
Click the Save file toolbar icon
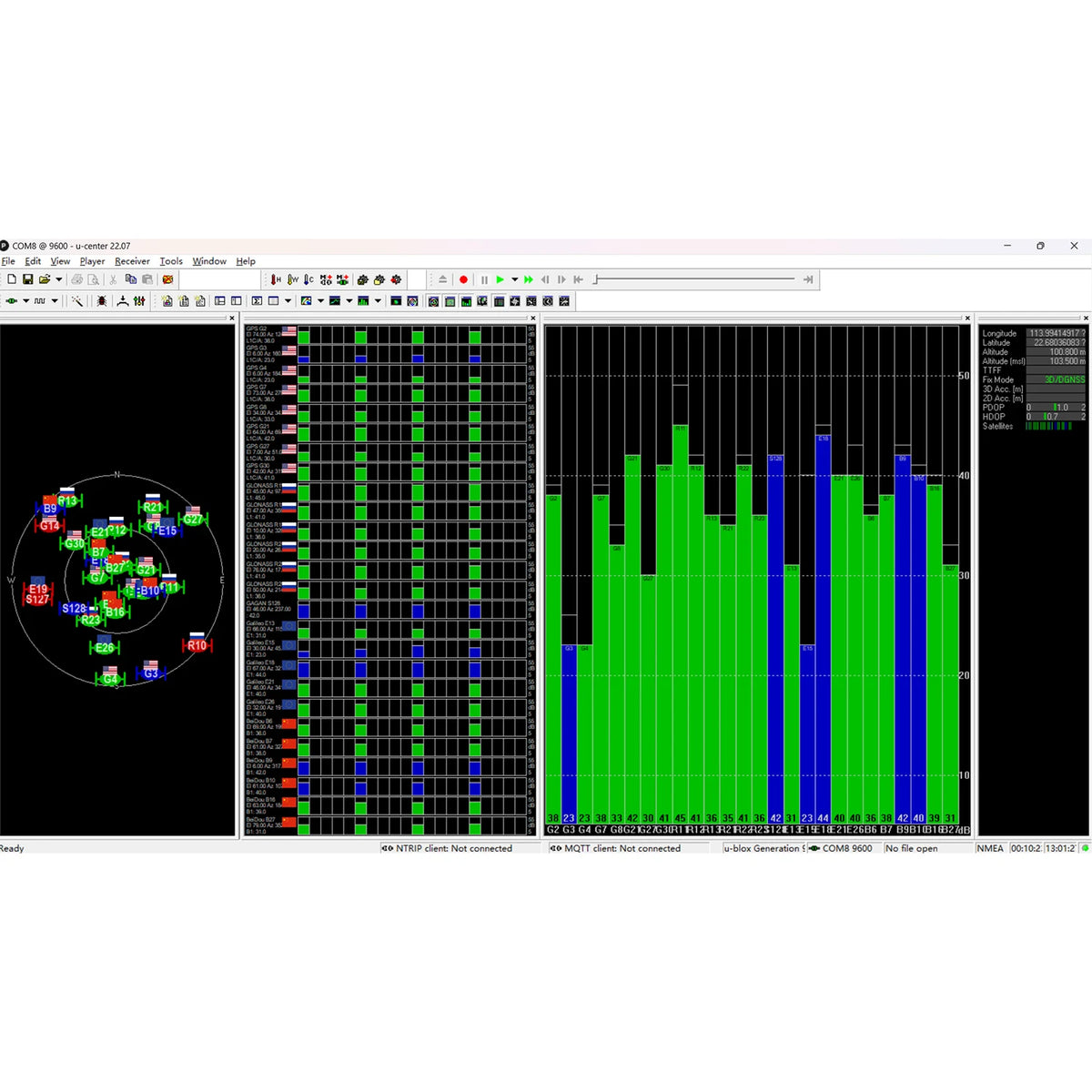tap(28, 279)
